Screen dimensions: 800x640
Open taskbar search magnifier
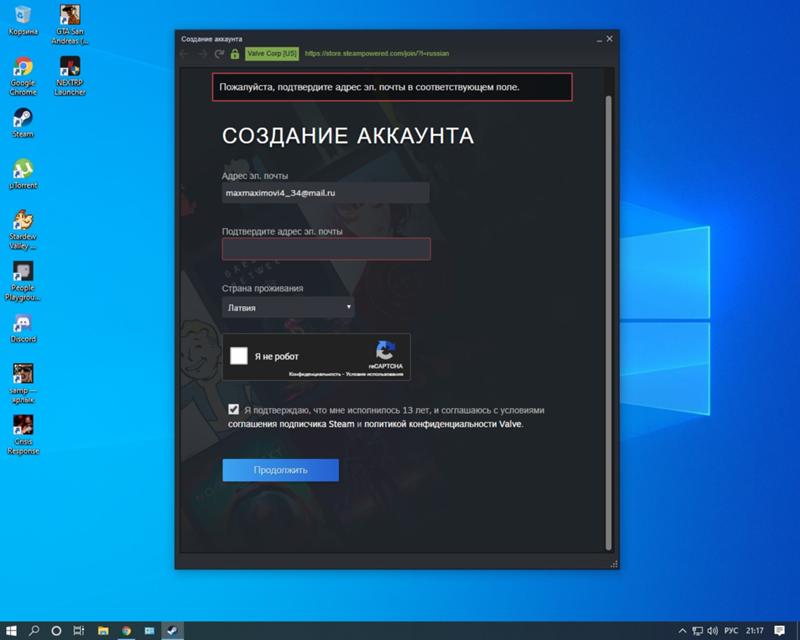click(34, 631)
